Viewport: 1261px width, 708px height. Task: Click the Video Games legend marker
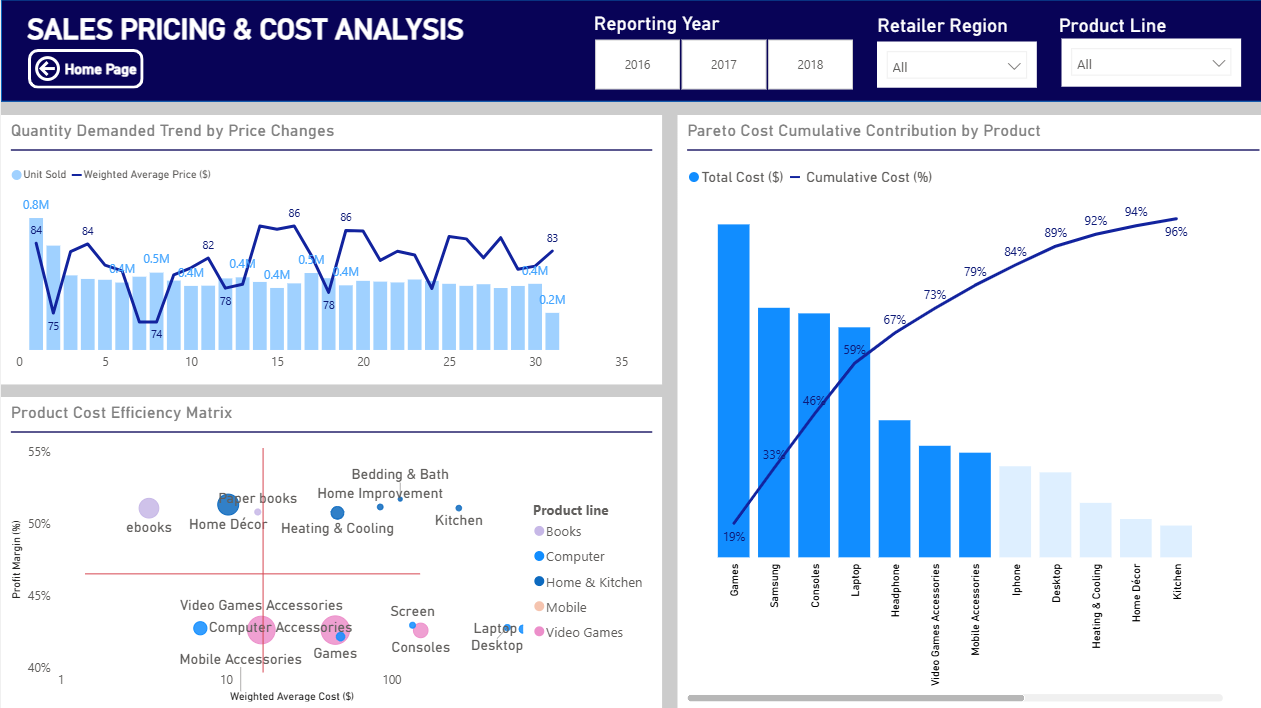click(539, 632)
